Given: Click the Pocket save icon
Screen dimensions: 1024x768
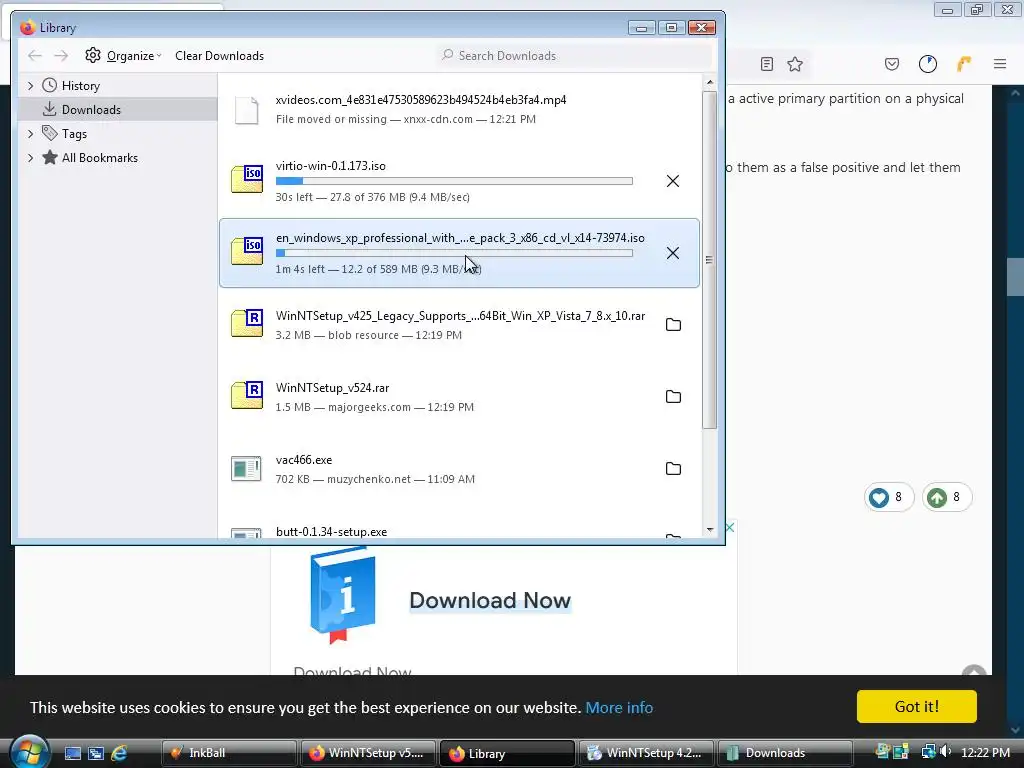Looking at the screenshot, I should (891, 64).
